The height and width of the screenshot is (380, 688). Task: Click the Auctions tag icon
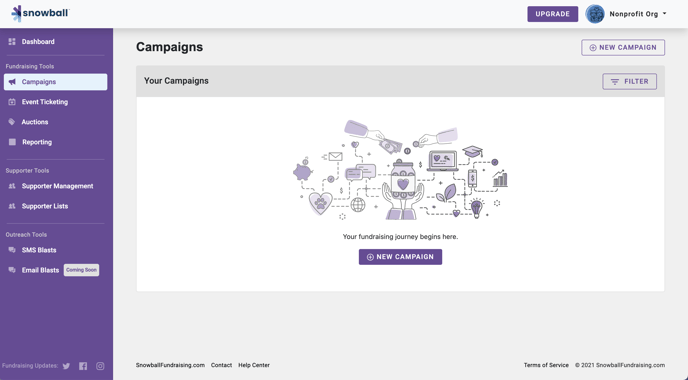pos(12,122)
